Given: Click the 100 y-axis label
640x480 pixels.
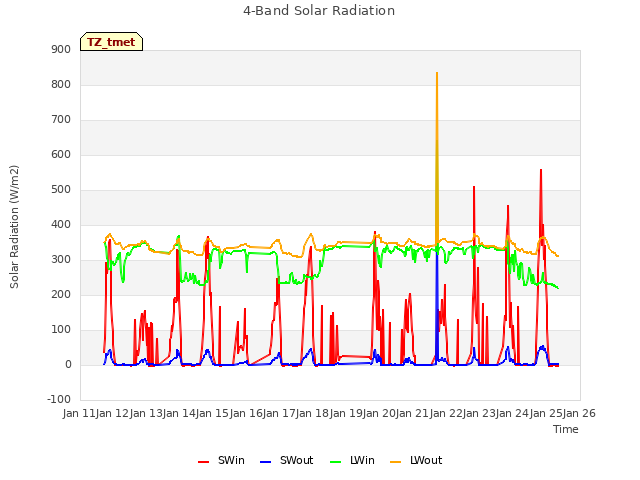Looking at the screenshot, I should [x=61, y=329].
